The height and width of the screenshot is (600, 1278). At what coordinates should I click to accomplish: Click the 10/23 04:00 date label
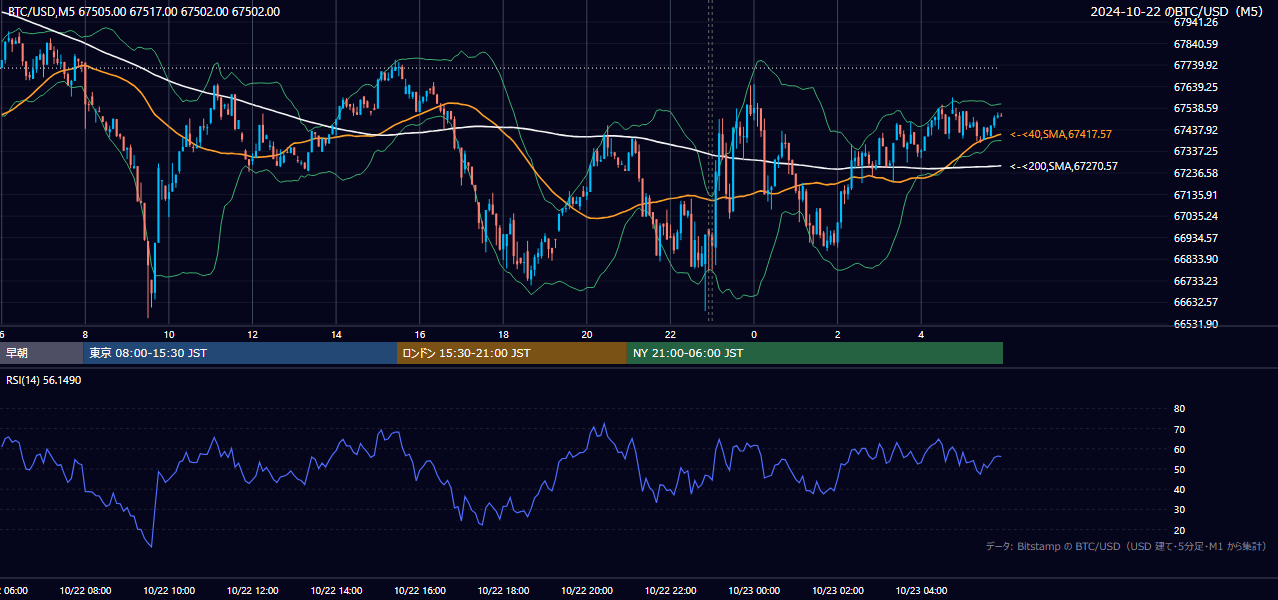pyautogui.click(x=921, y=591)
